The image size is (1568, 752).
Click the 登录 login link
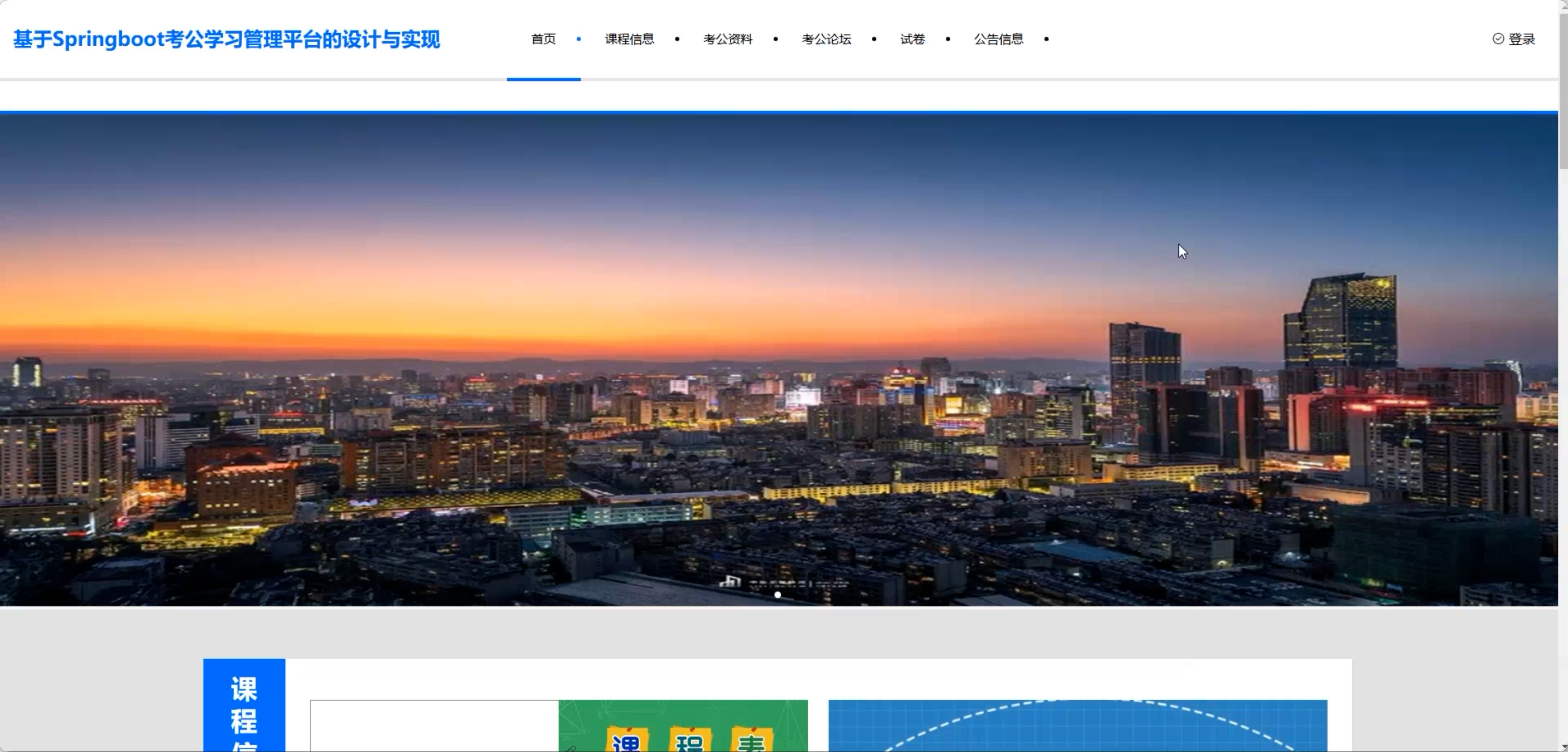tap(1521, 39)
